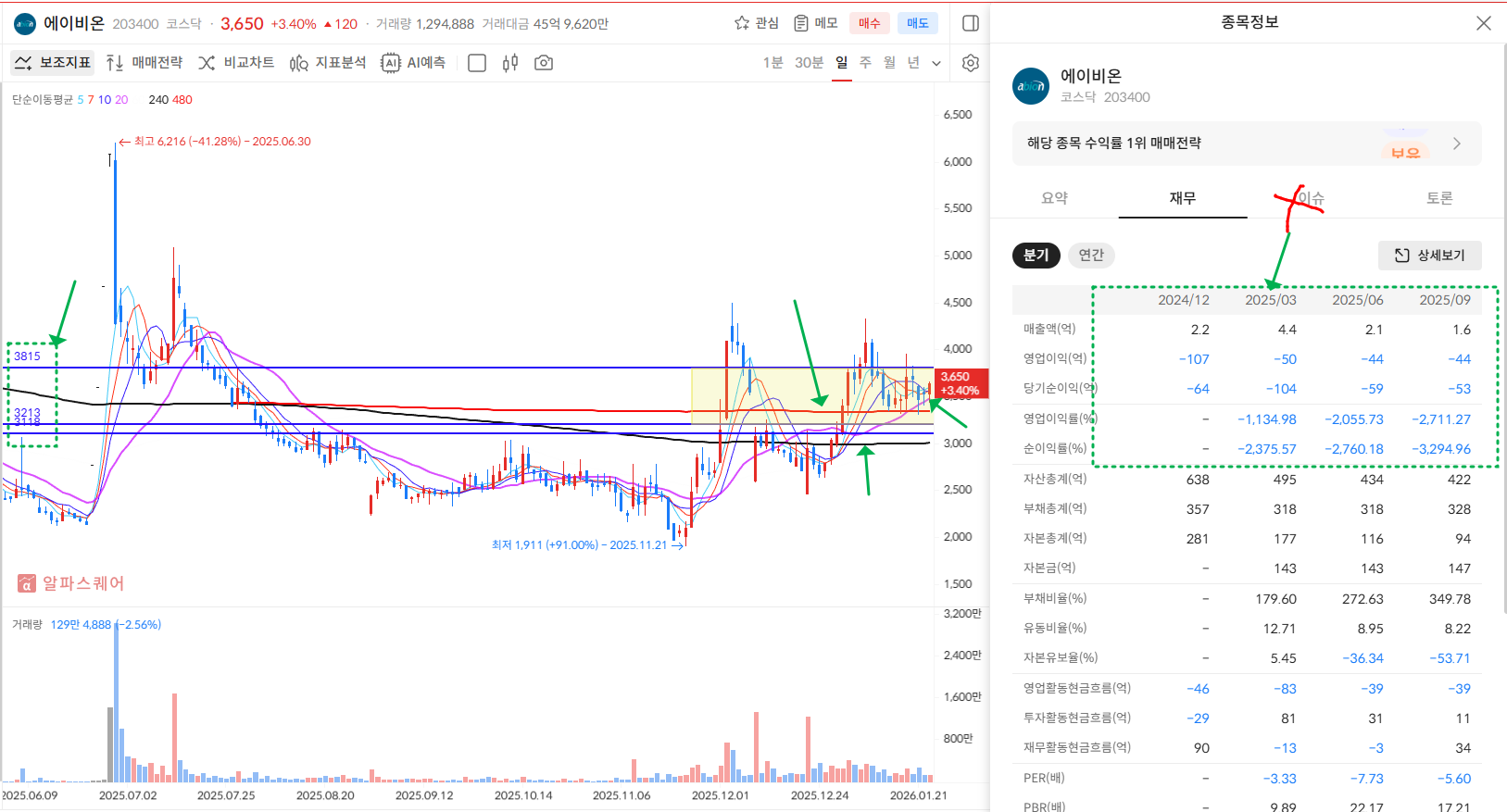This screenshot has height=812, width=1507.
Task: Click the 2025.12.01 date axis label
Action: pos(720,795)
